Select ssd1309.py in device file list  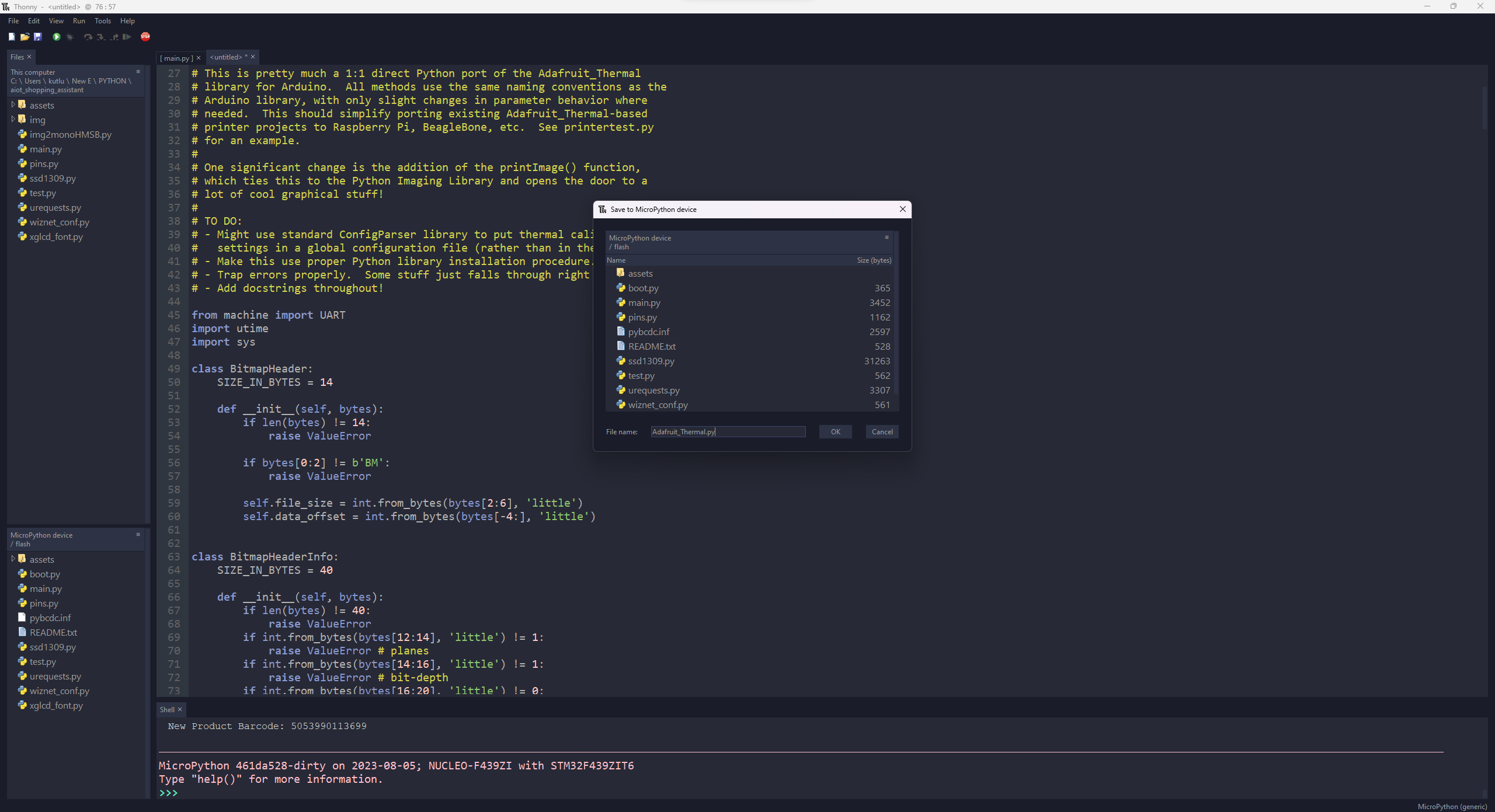tap(650, 361)
